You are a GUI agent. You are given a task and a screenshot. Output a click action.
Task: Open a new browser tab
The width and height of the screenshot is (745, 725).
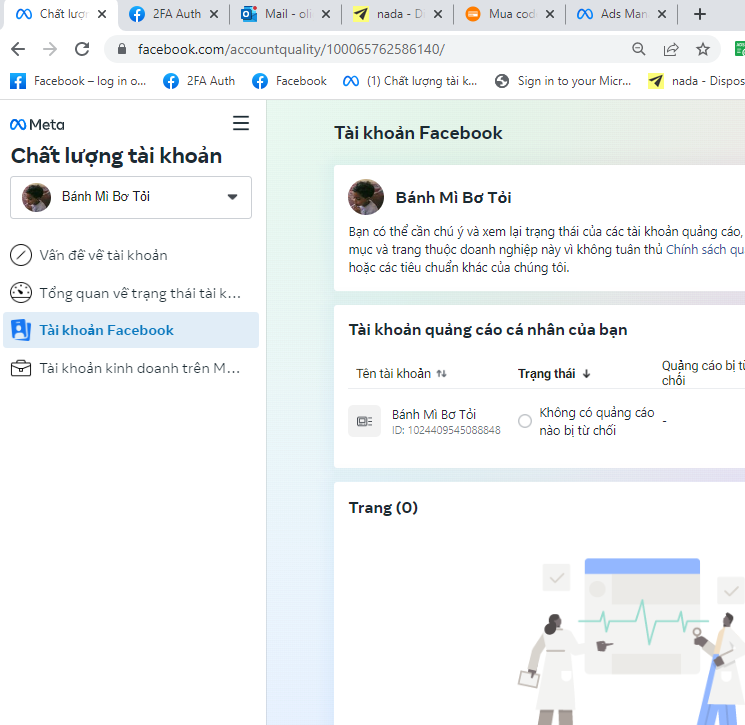pos(699,14)
